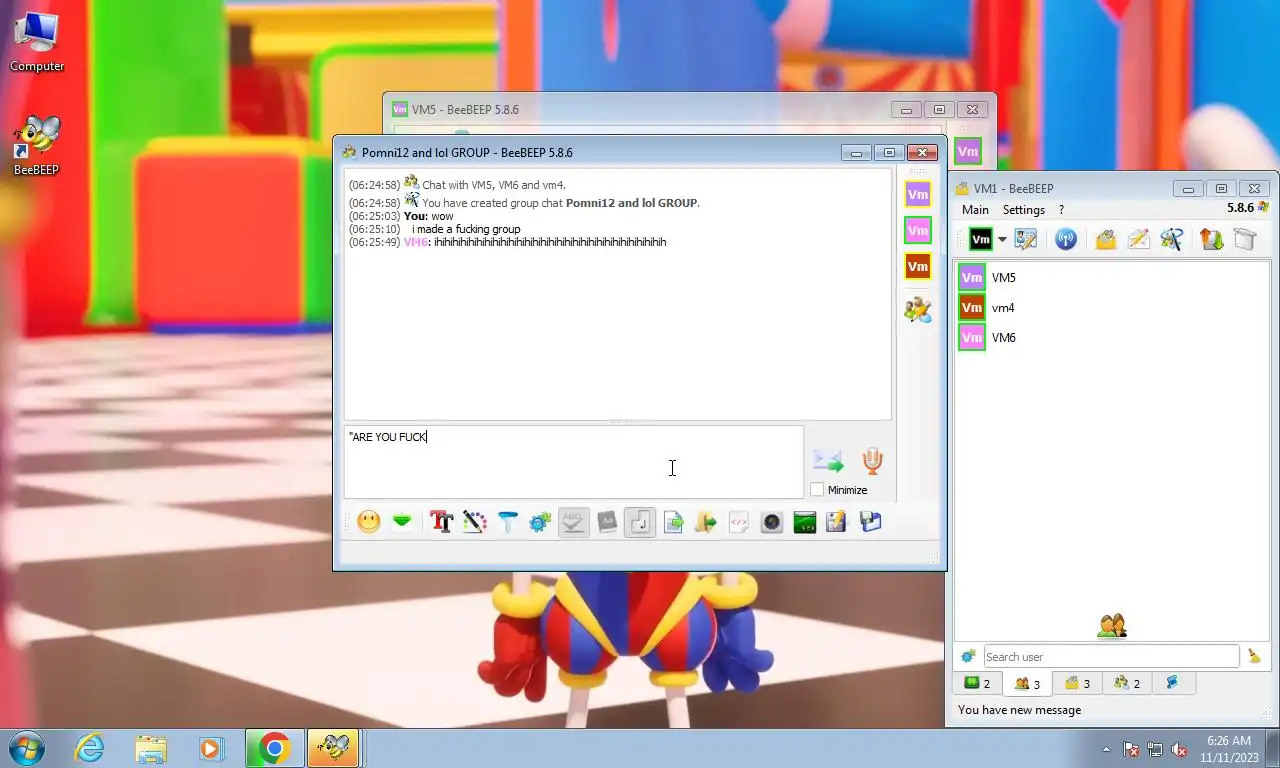
Task: Click the 5.8.6 version label in VM1 window
Action: pos(1240,208)
